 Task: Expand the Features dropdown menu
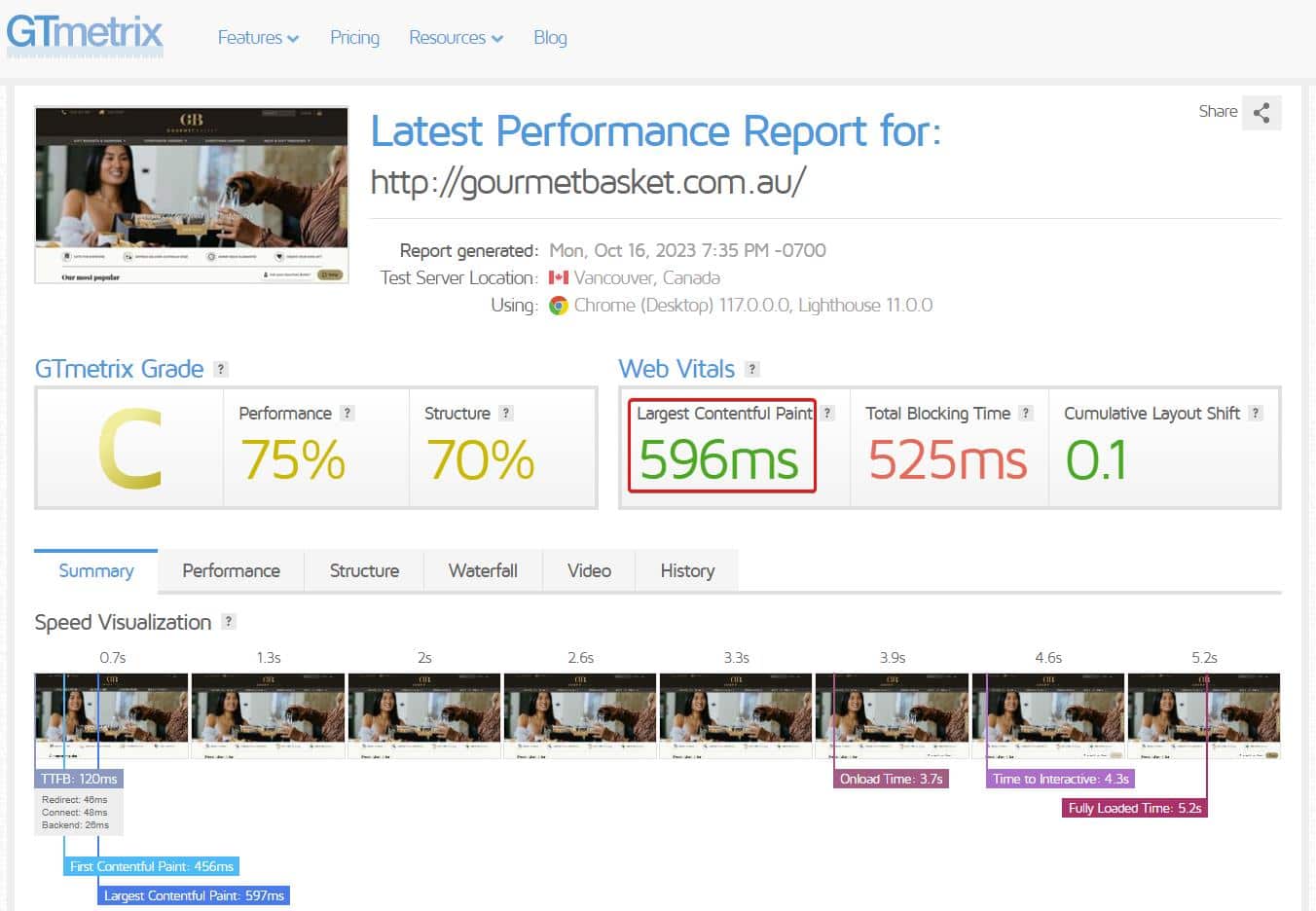258,38
